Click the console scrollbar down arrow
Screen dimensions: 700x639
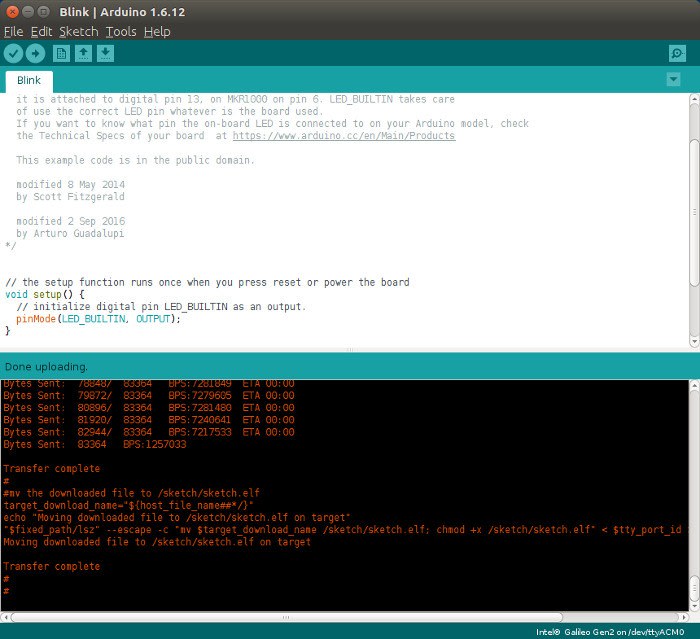click(x=694, y=606)
